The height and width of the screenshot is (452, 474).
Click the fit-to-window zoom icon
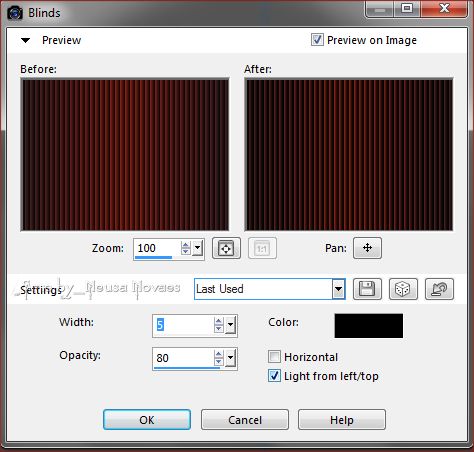pyautogui.click(x=226, y=248)
